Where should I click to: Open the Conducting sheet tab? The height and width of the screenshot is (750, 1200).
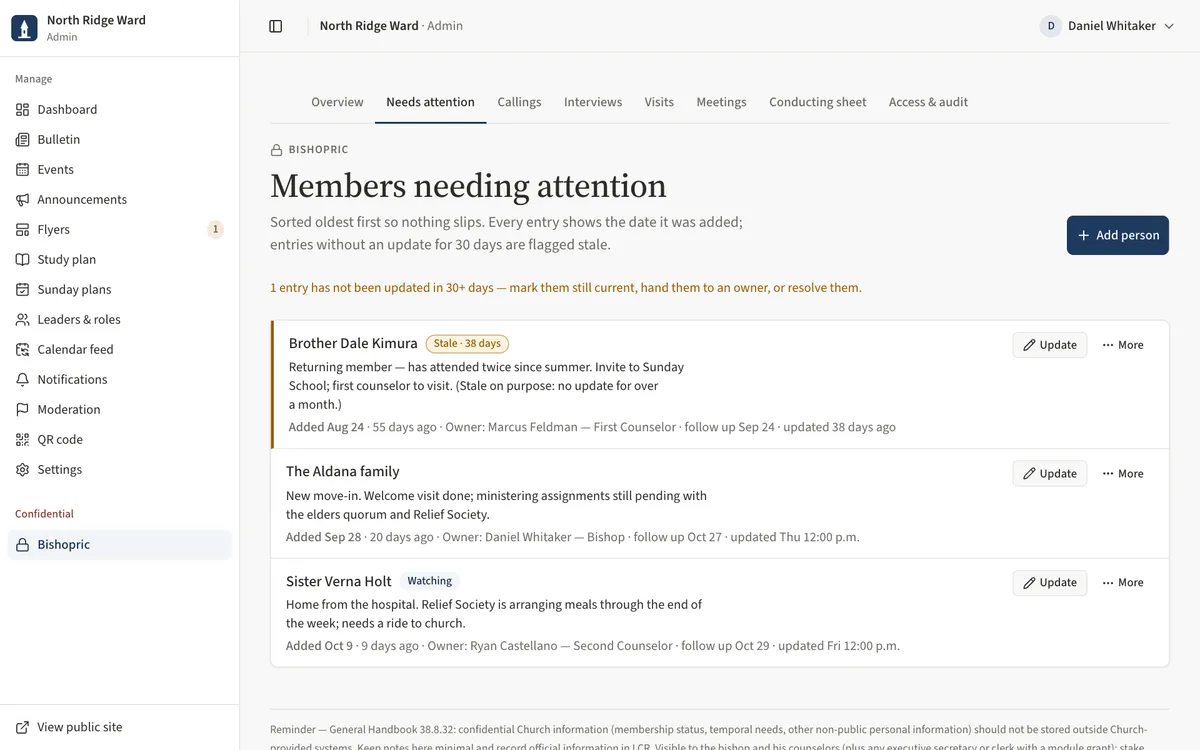coord(818,102)
